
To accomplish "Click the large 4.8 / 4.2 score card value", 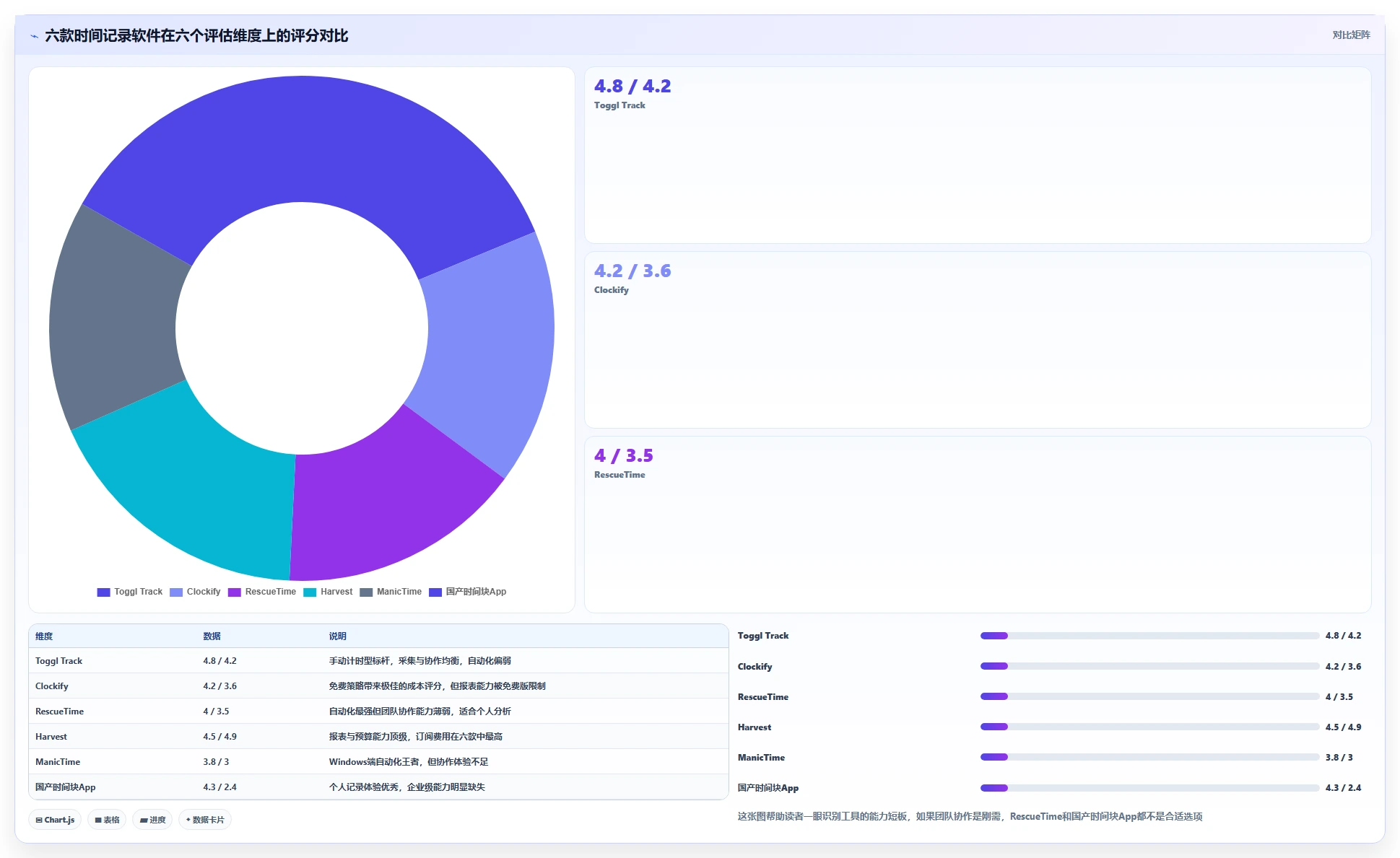I will [632, 87].
